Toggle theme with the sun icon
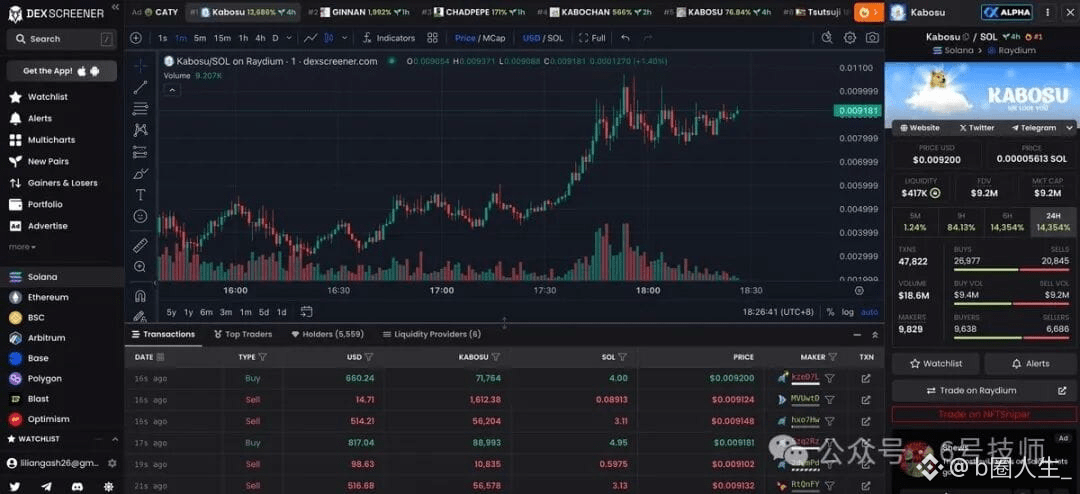 (x=109, y=486)
